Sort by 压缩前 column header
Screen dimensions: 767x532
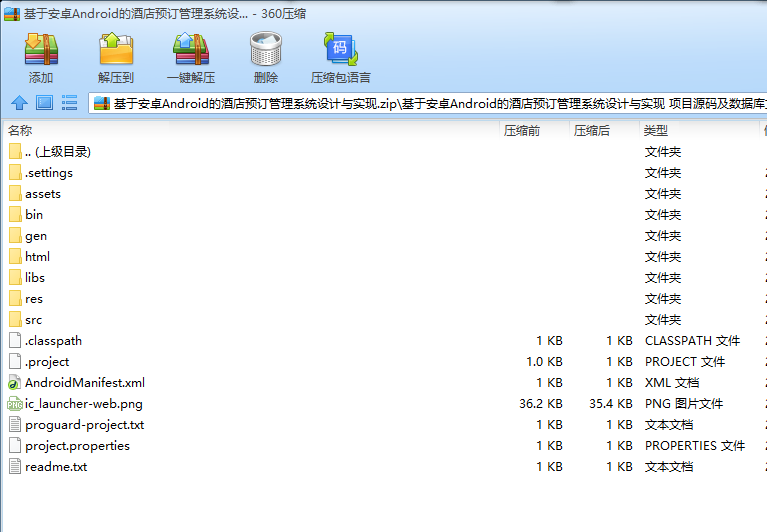click(x=522, y=131)
